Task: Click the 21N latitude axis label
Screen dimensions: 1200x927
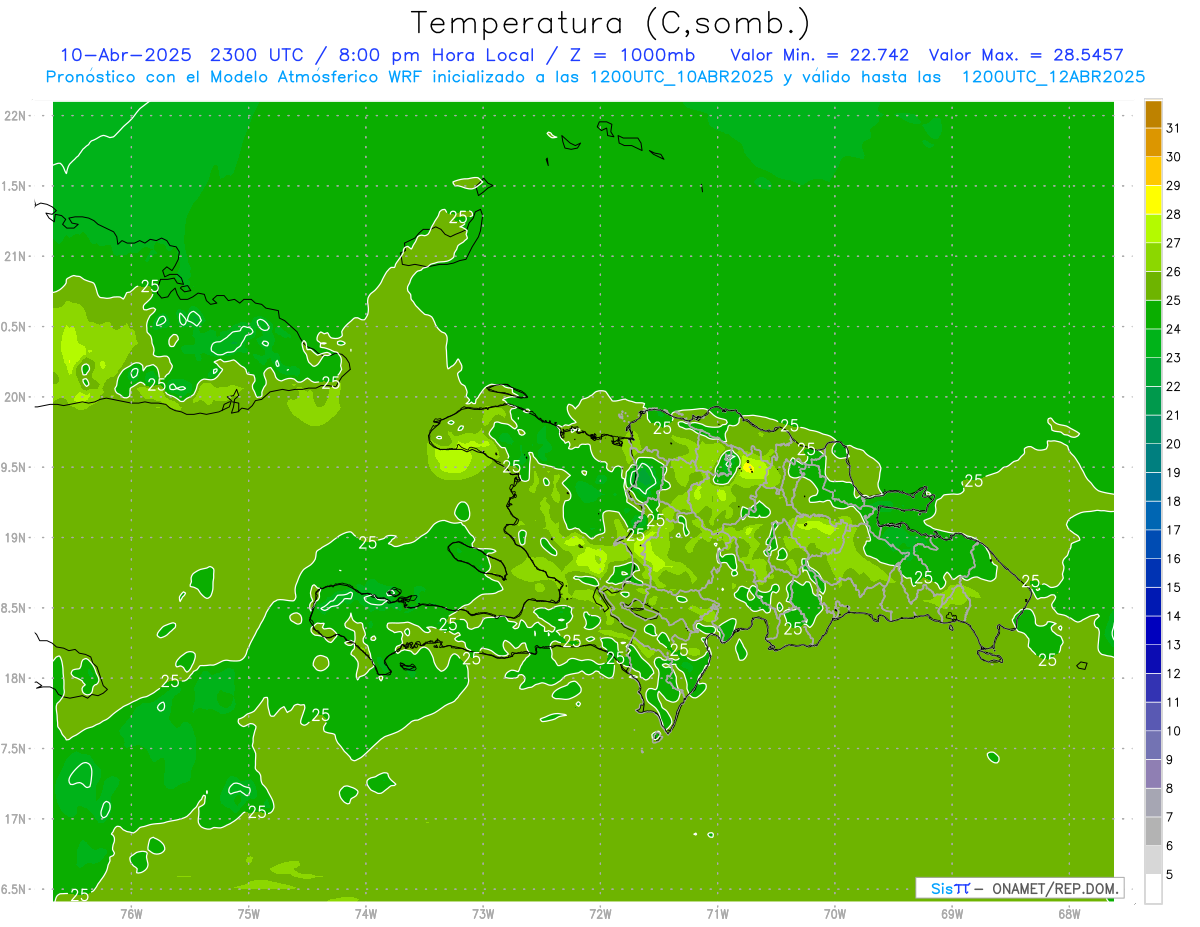Action: tap(16, 256)
